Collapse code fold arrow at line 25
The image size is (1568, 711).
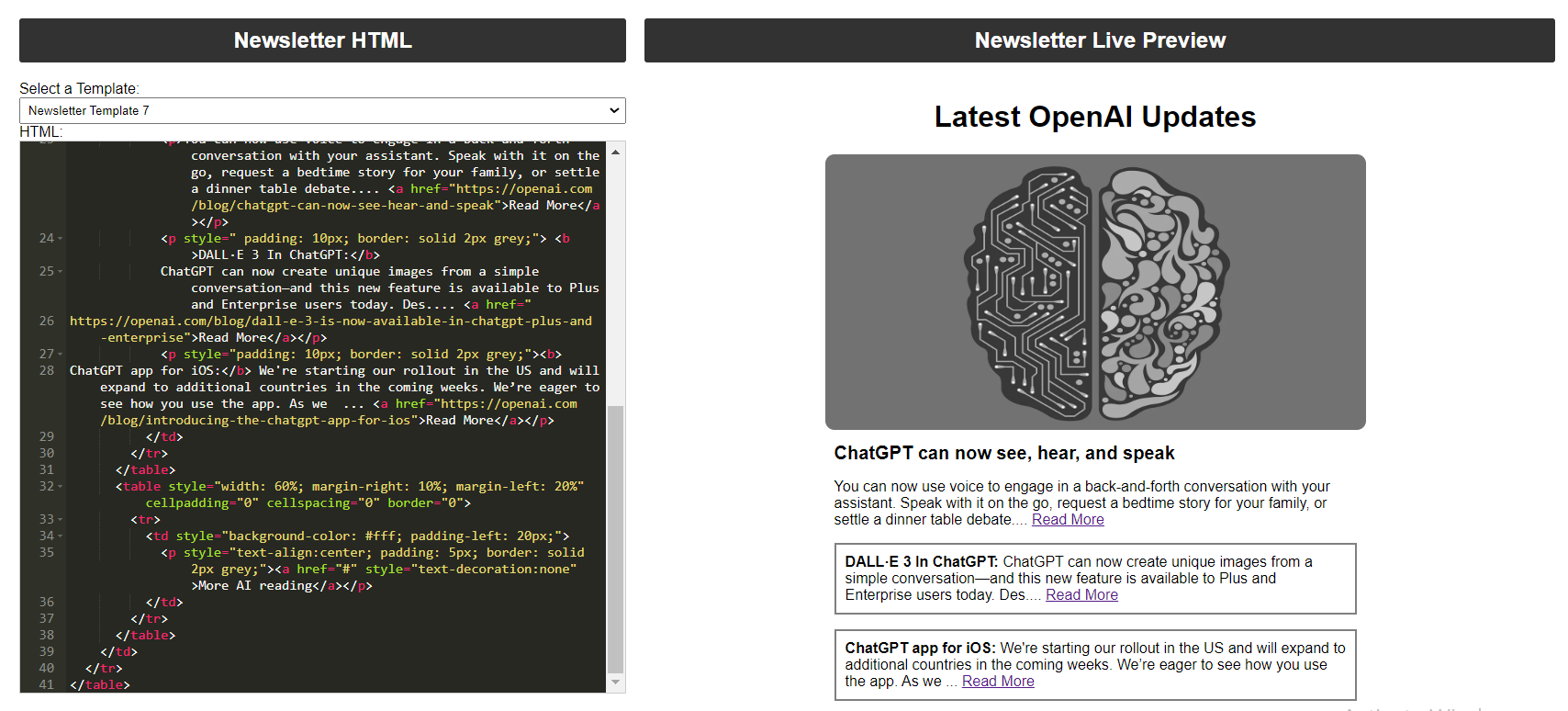click(61, 272)
